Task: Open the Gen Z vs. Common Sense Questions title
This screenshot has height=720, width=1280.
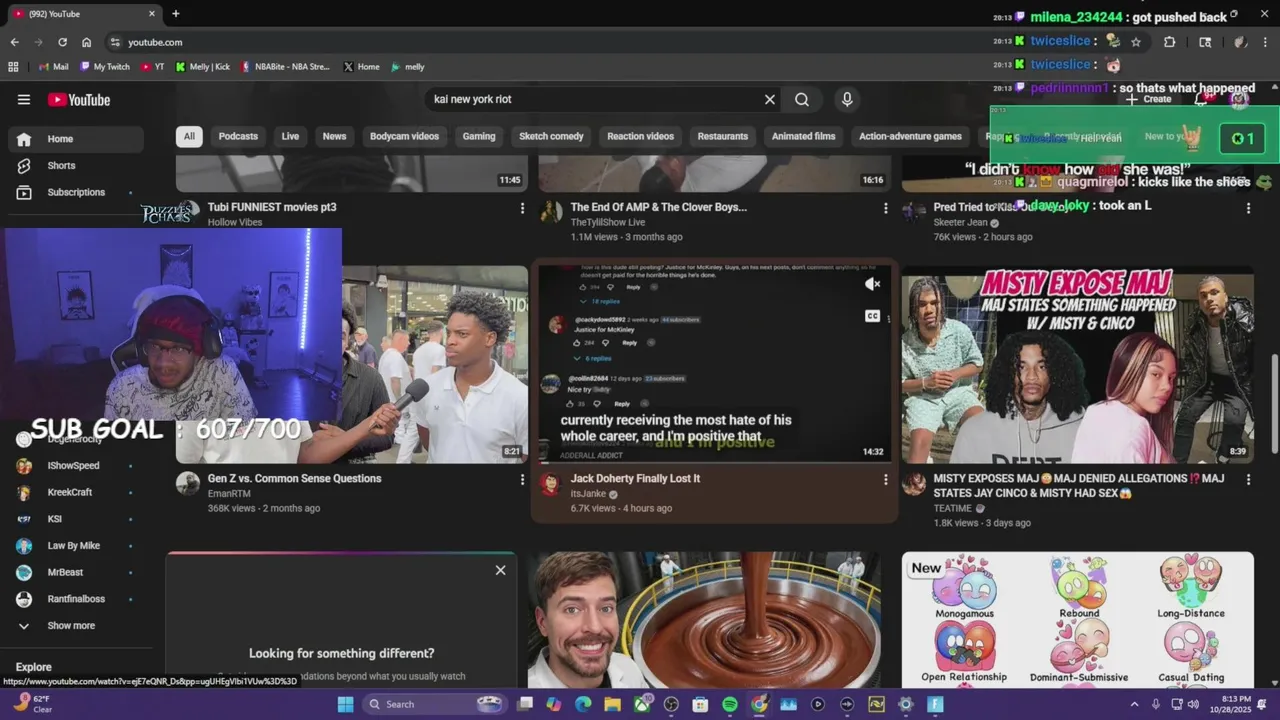Action: click(294, 479)
